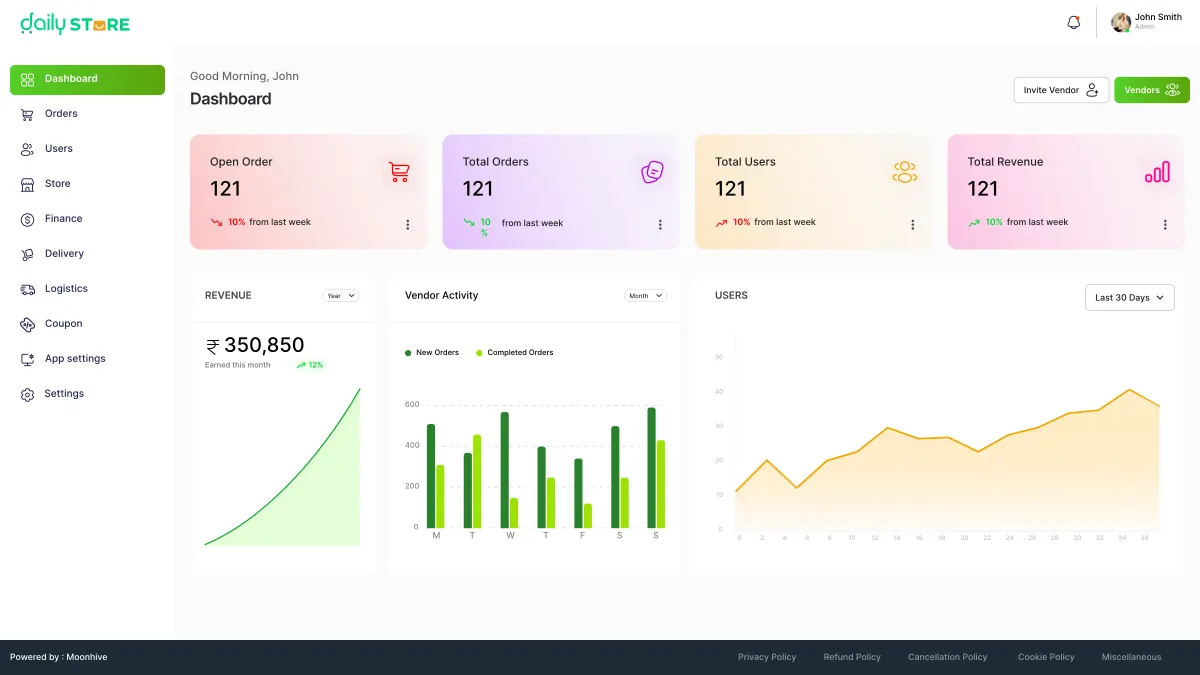The image size is (1200, 675).
Task: Open the Privacy Policy link
Action: (x=767, y=657)
